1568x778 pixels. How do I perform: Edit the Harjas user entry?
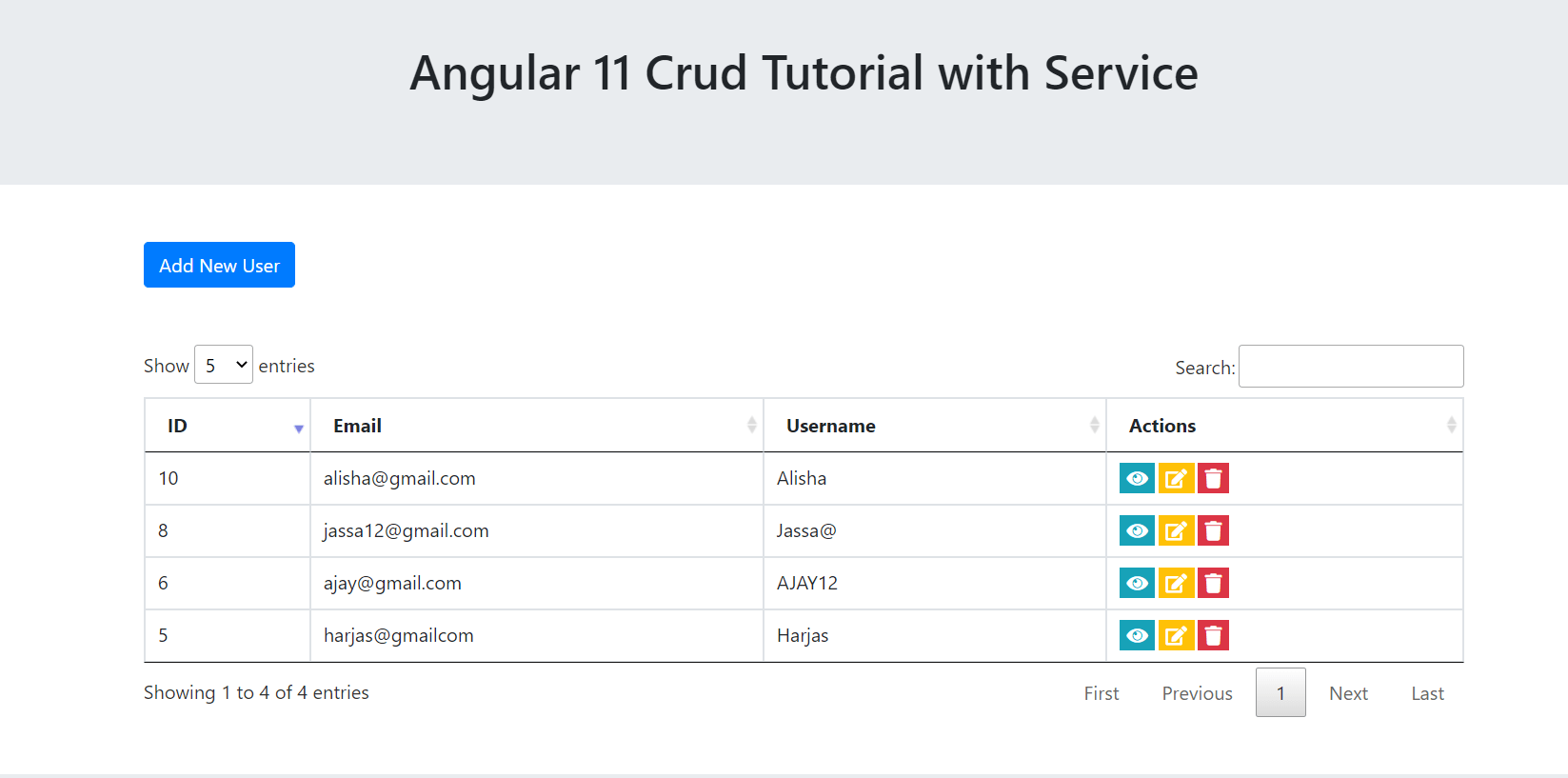tap(1176, 635)
